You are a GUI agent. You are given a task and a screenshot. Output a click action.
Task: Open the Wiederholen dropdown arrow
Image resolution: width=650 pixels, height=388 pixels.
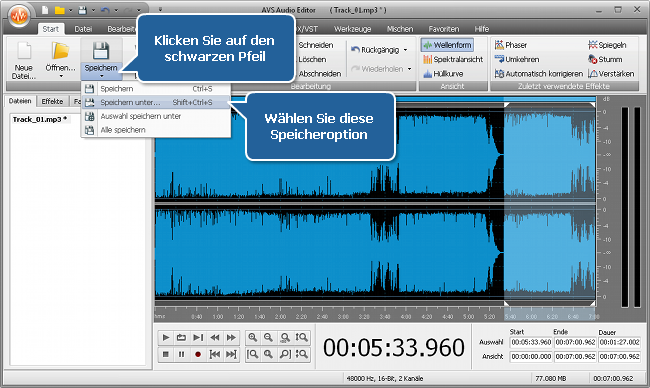pyautogui.click(x=409, y=69)
